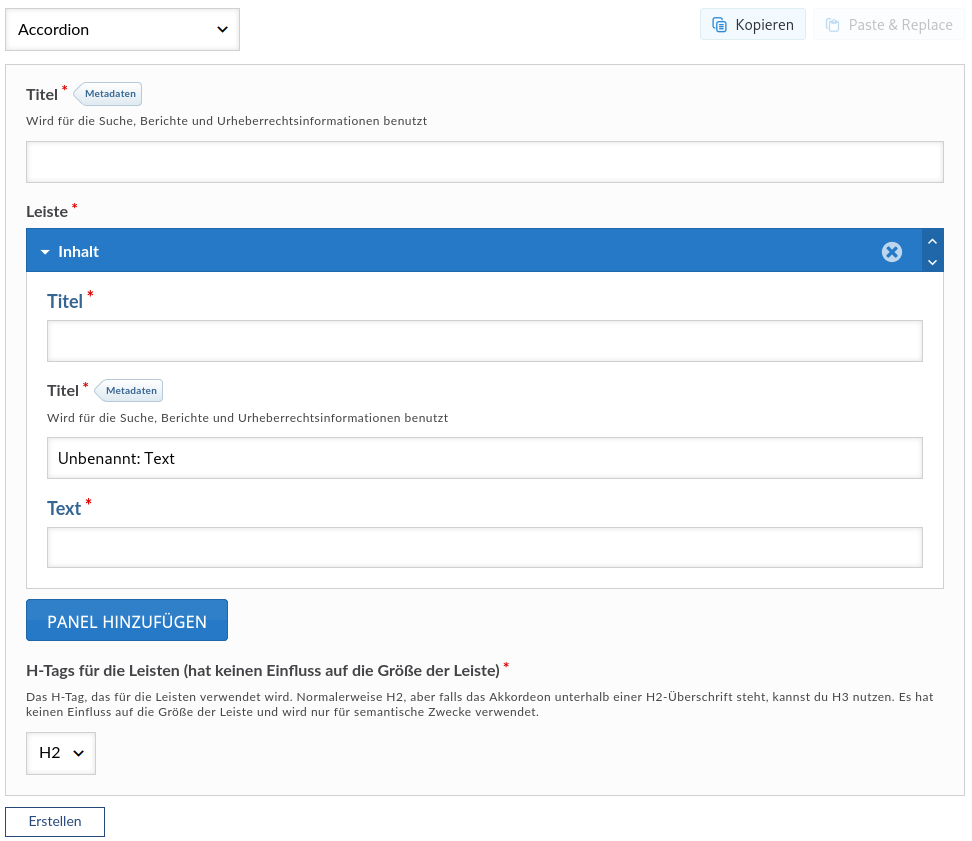Click the Paste & Replace button
Screen dimensions: 972x841
coord(888,25)
